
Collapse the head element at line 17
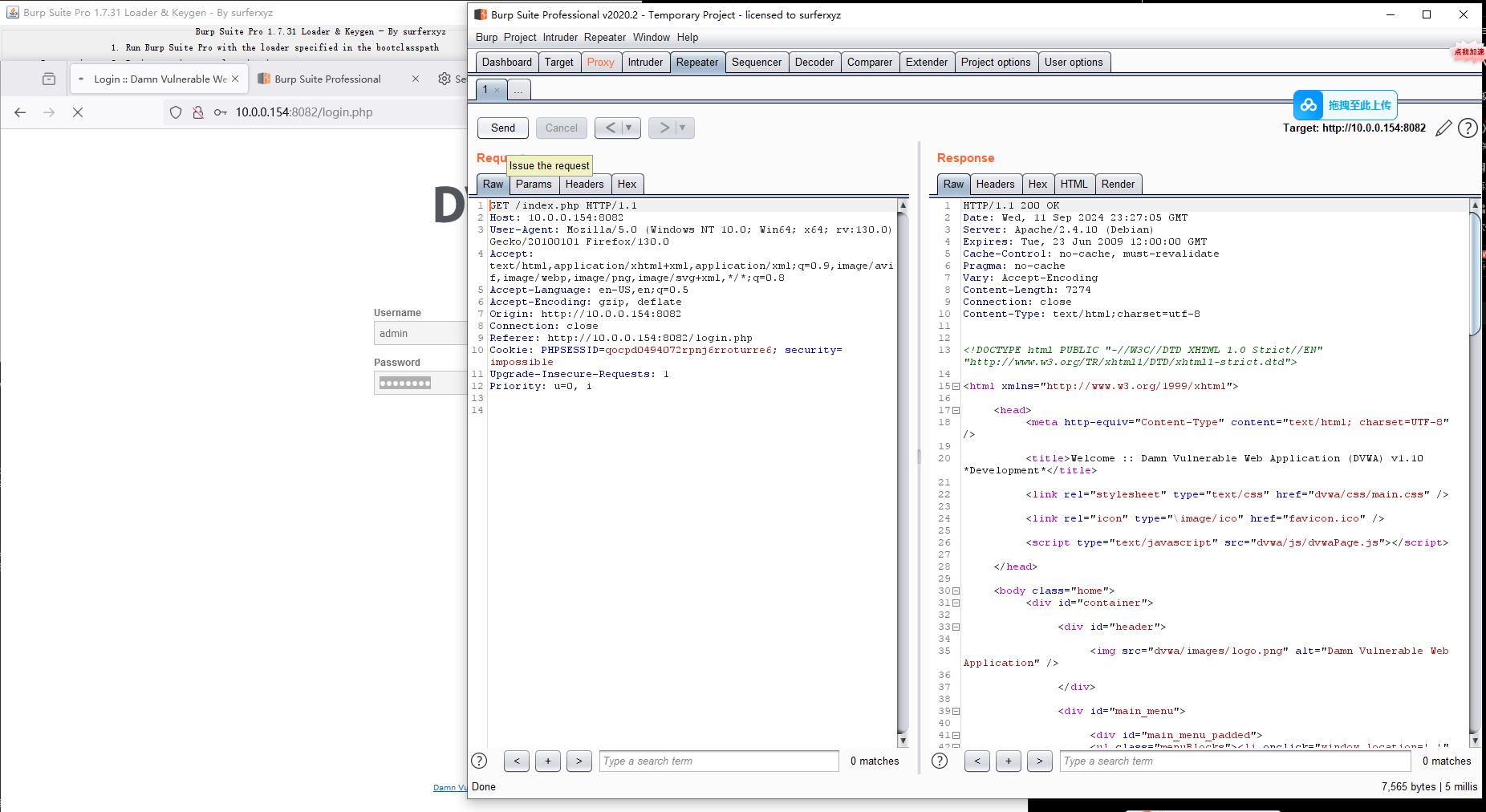click(956, 411)
